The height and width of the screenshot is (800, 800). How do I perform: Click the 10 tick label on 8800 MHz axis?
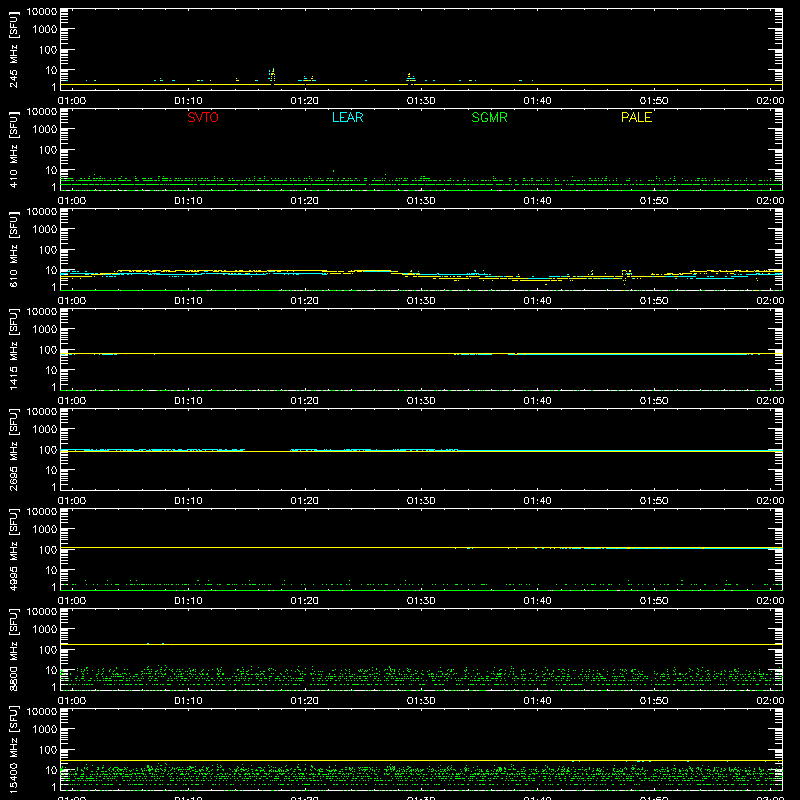click(x=51, y=670)
